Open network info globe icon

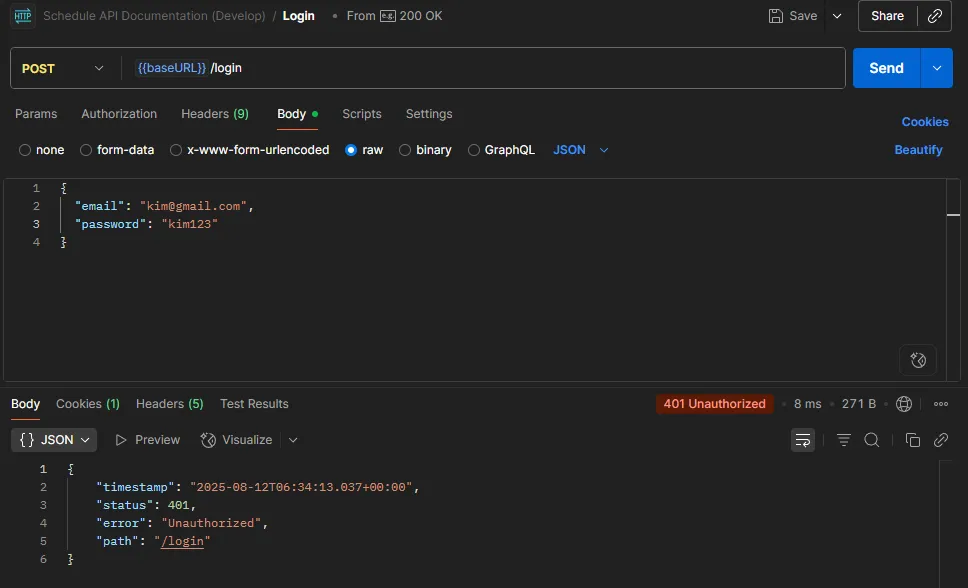[x=904, y=404]
